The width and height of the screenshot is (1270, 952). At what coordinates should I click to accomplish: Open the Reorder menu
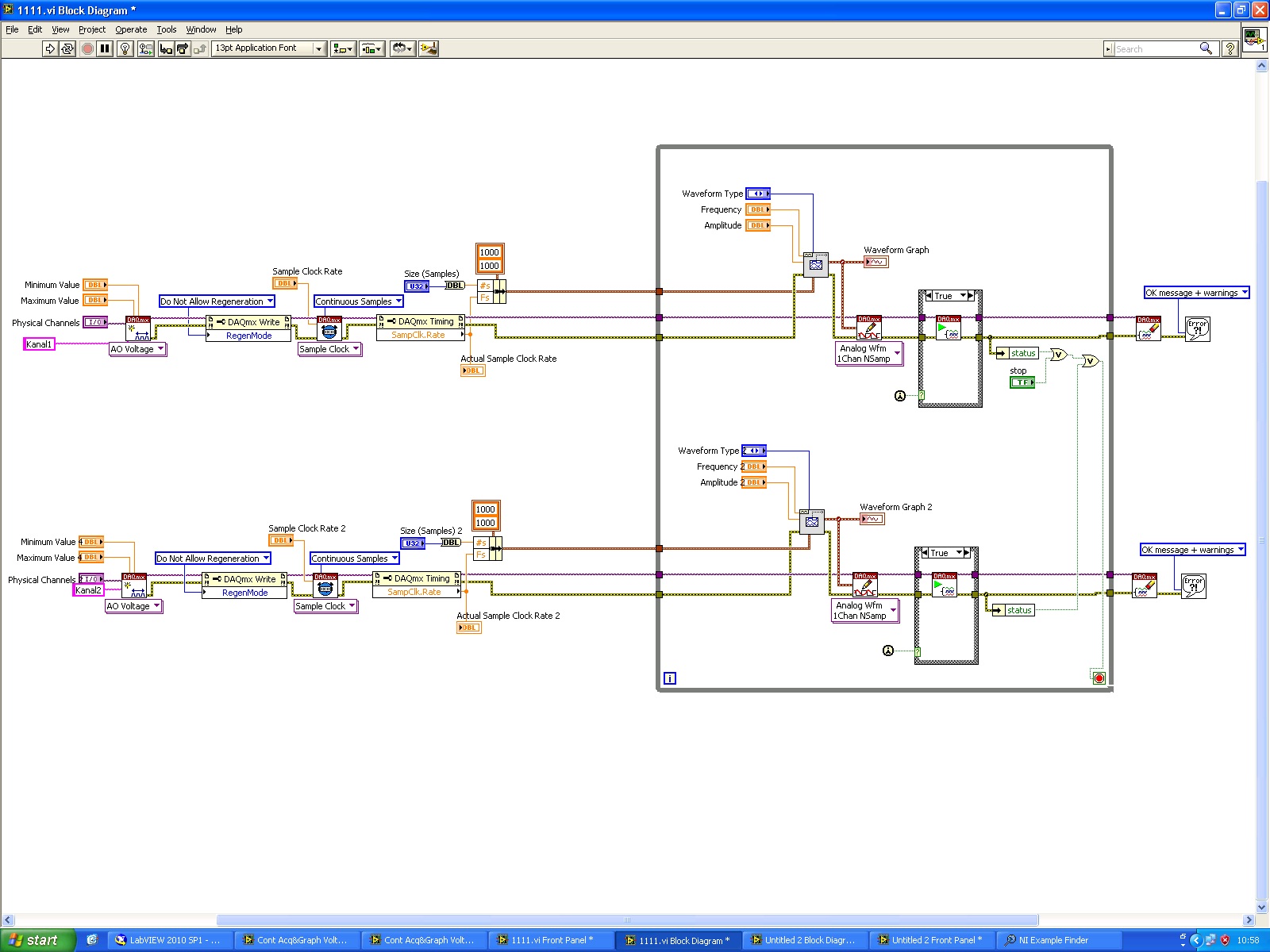tap(402, 48)
